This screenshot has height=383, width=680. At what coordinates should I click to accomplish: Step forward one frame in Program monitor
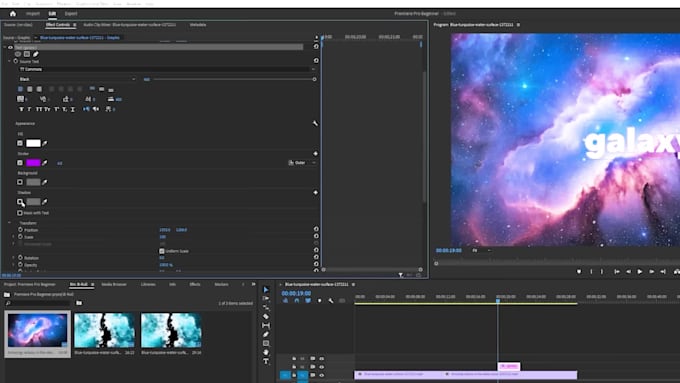pos(651,272)
